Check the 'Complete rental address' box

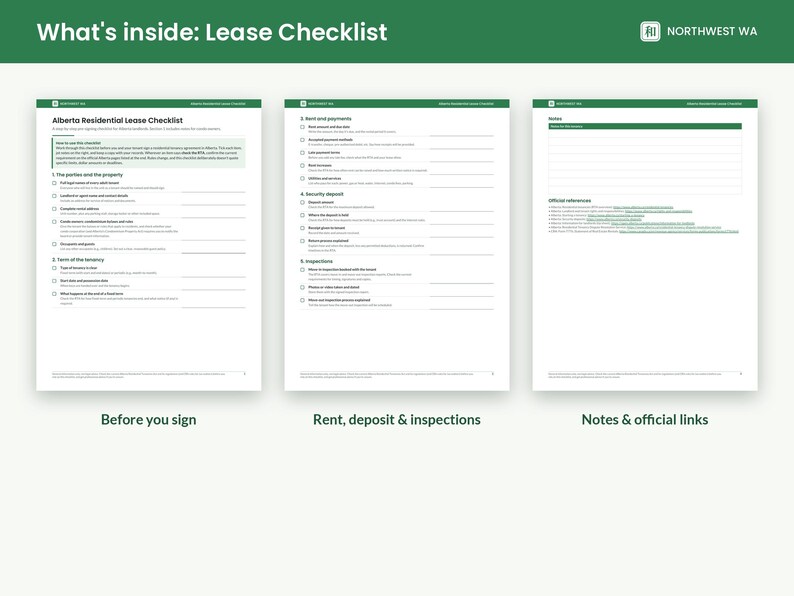(54, 209)
